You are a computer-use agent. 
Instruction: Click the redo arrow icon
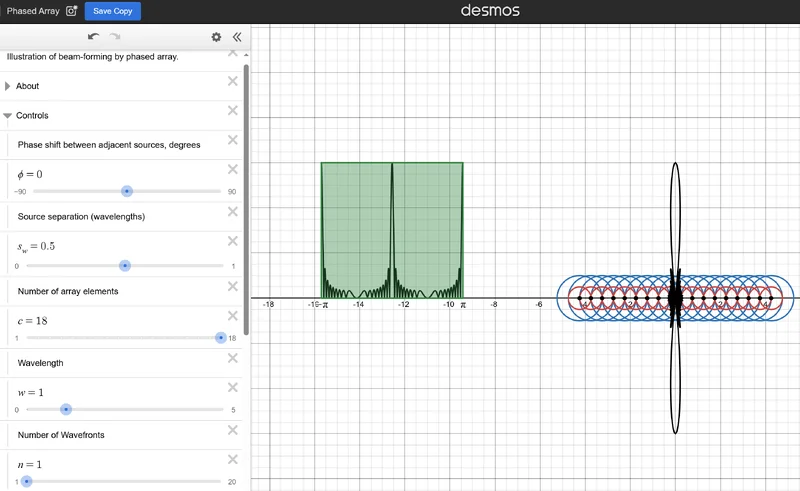(x=115, y=37)
